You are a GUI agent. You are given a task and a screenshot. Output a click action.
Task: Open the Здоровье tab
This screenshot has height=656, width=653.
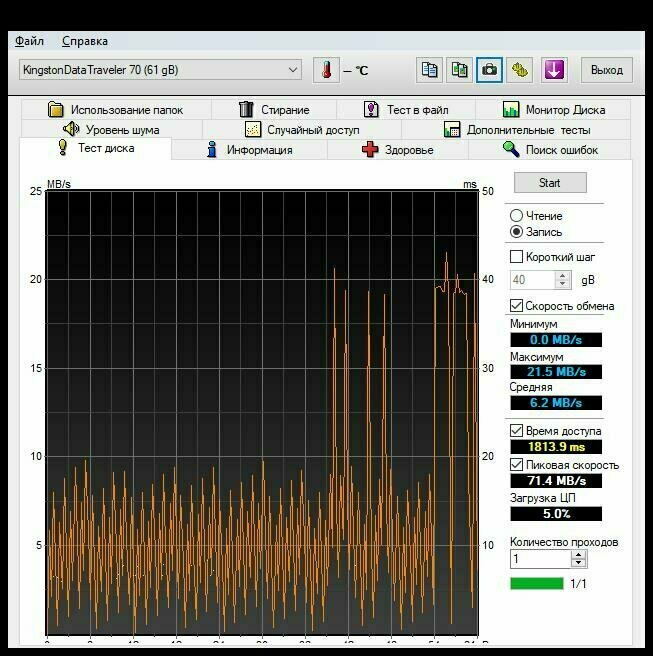[x=398, y=149]
